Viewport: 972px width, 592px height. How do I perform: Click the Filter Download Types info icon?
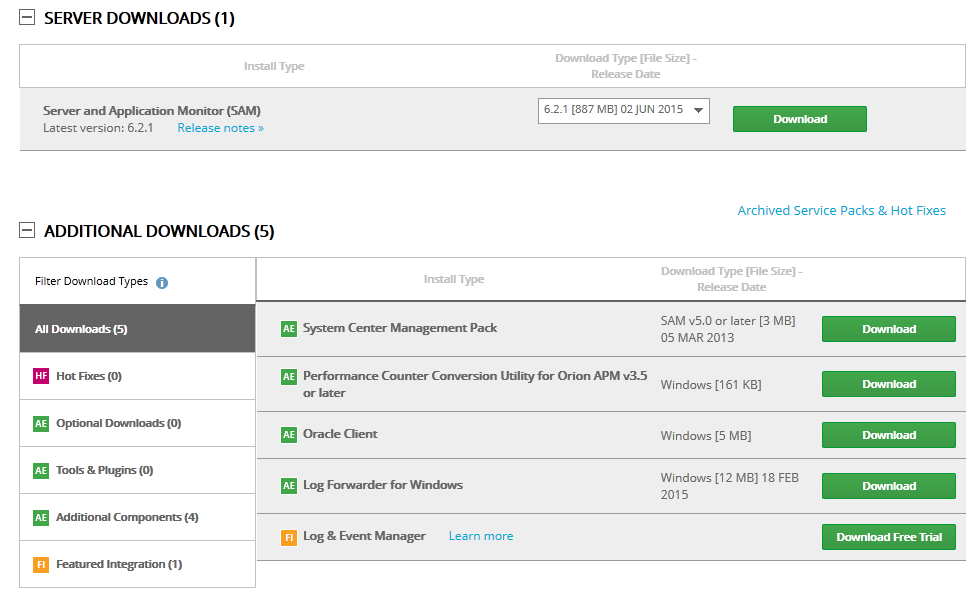pyautogui.click(x=162, y=283)
